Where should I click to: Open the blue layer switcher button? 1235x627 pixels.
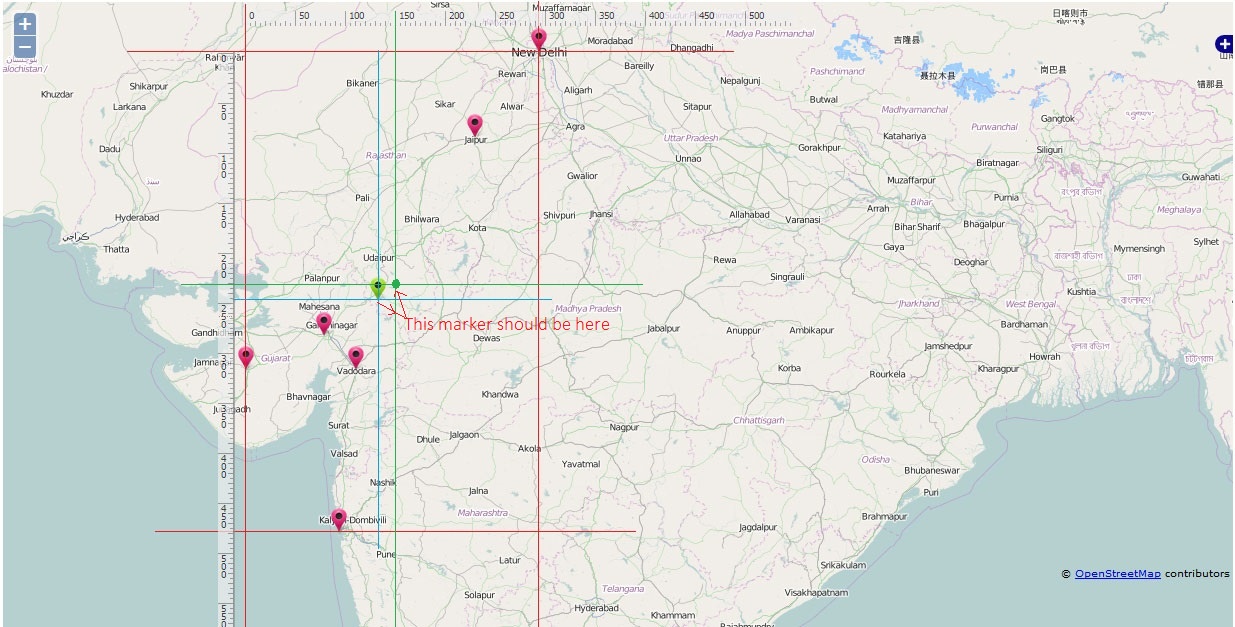click(1224, 44)
